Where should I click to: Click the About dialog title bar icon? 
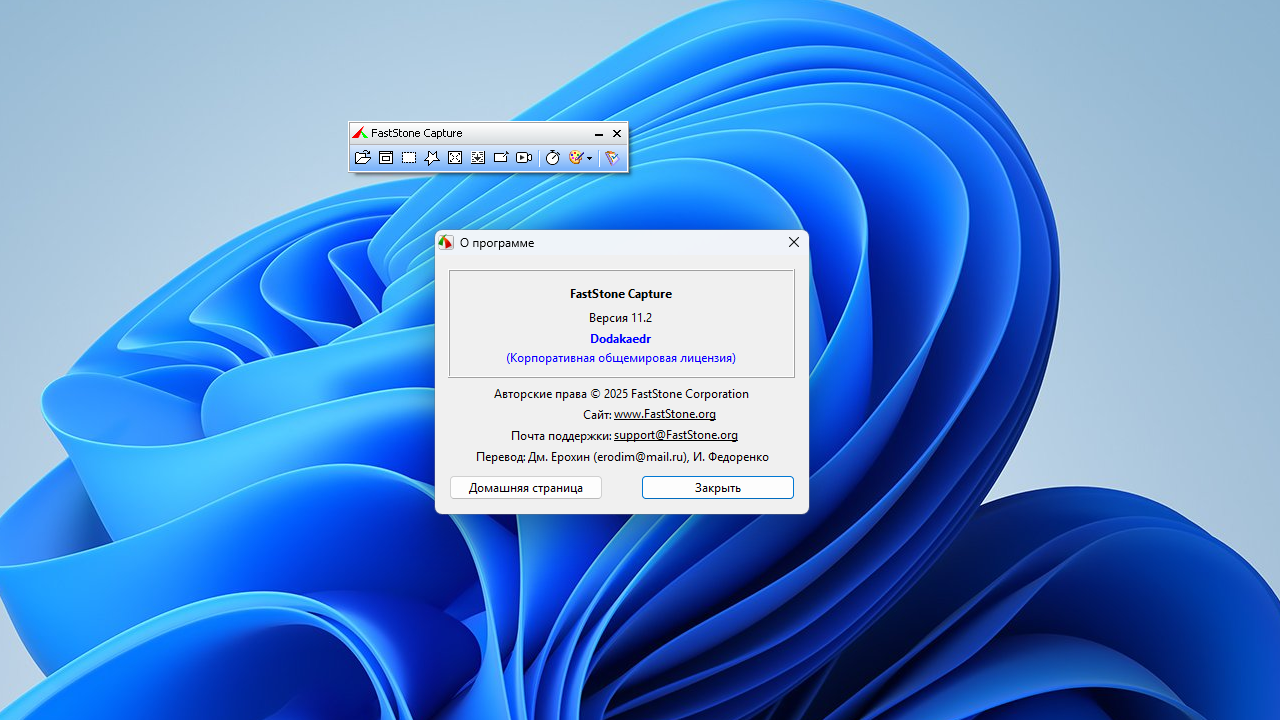tap(446, 242)
